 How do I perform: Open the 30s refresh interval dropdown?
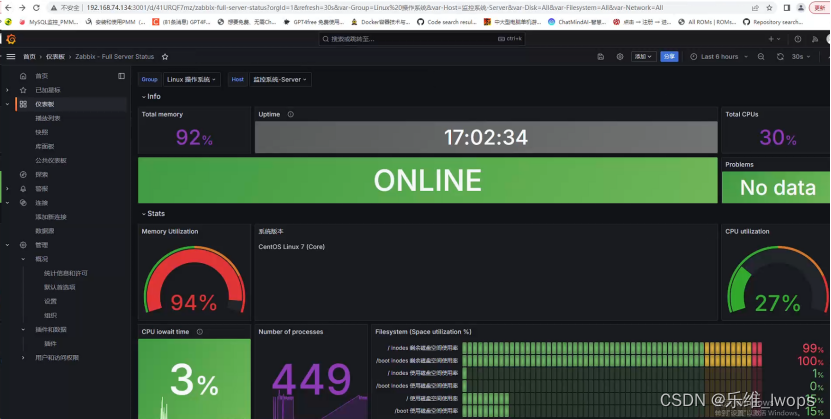point(800,57)
